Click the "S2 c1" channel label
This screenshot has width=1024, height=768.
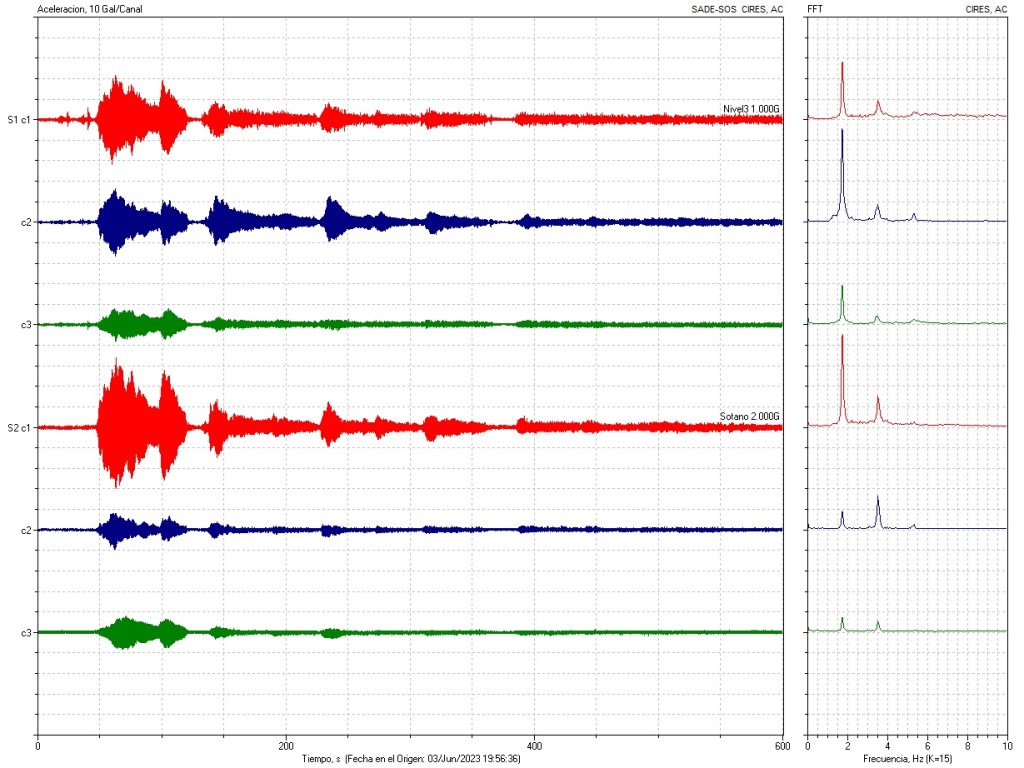coord(19,428)
